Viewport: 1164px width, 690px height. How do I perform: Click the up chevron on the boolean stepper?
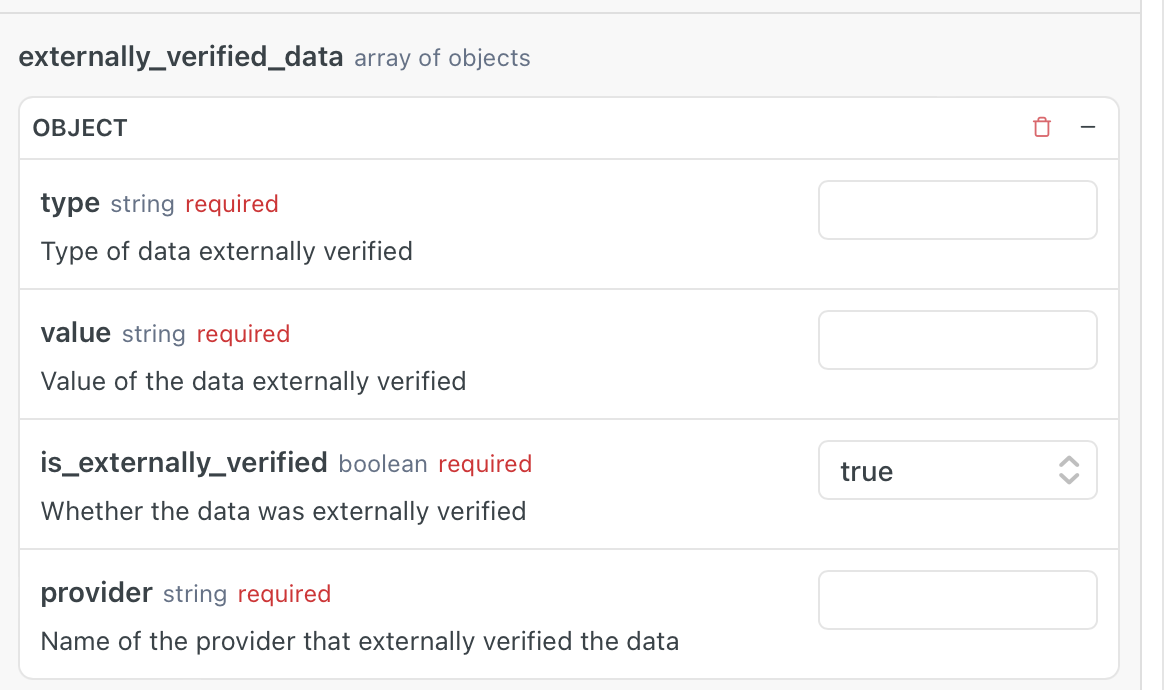tap(1069, 464)
